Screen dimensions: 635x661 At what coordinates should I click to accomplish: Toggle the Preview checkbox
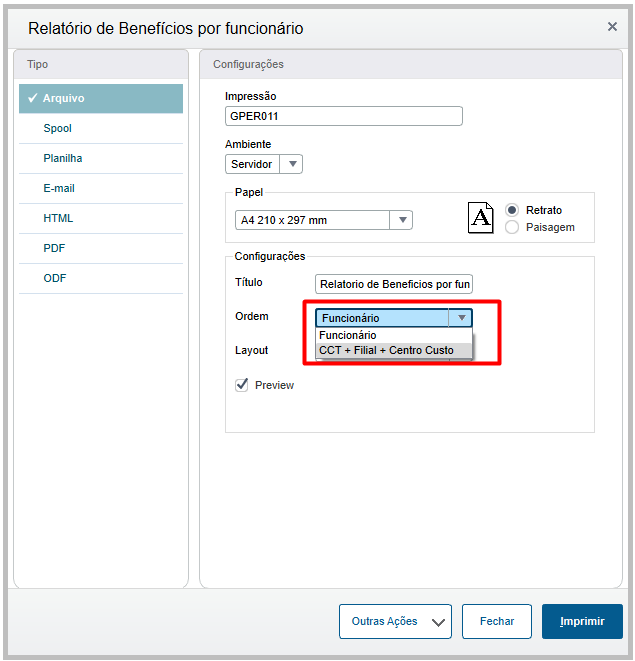pyautogui.click(x=241, y=385)
